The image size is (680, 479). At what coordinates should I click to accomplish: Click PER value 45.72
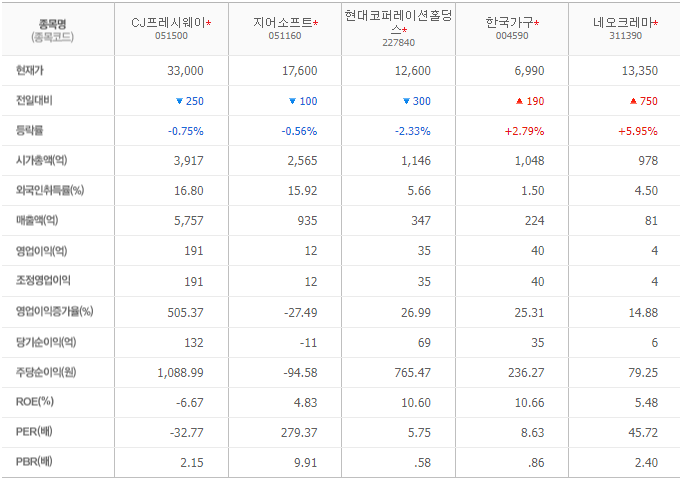(x=643, y=433)
